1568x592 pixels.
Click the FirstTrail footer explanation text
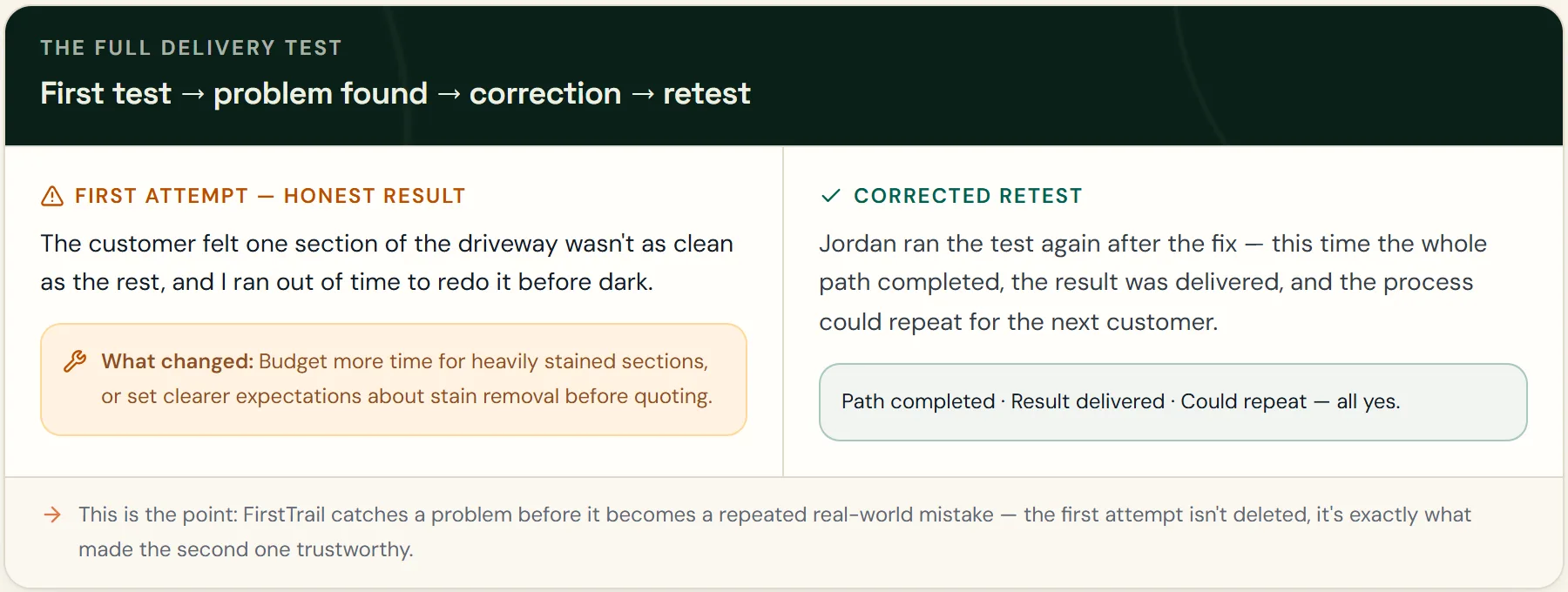[x=774, y=532]
